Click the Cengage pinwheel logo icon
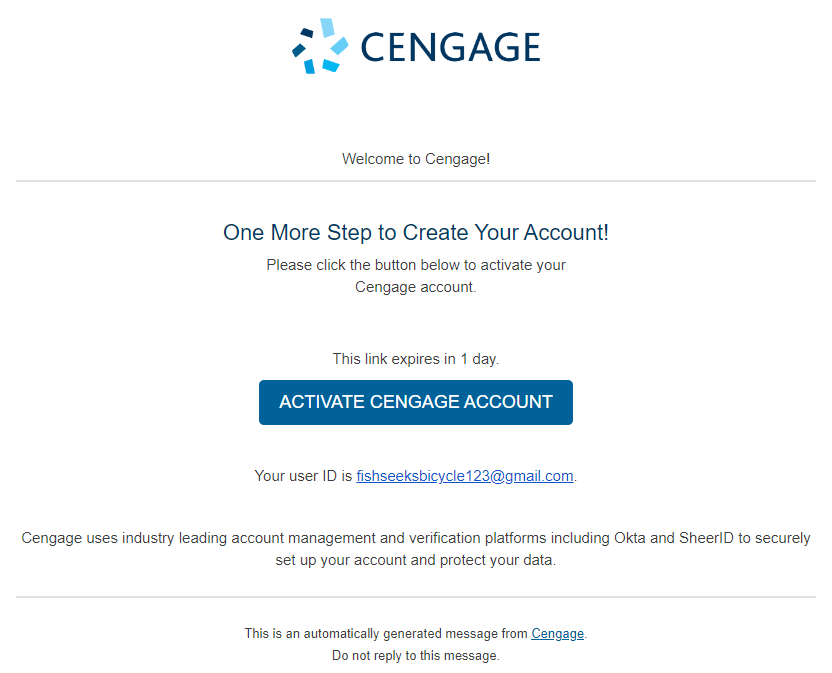The image size is (832, 673). coord(320,46)
